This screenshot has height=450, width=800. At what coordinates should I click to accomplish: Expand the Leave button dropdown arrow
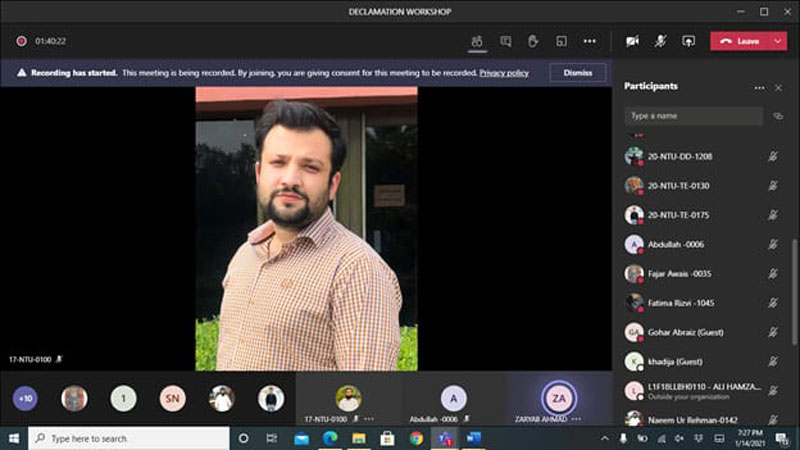point(778,41)
